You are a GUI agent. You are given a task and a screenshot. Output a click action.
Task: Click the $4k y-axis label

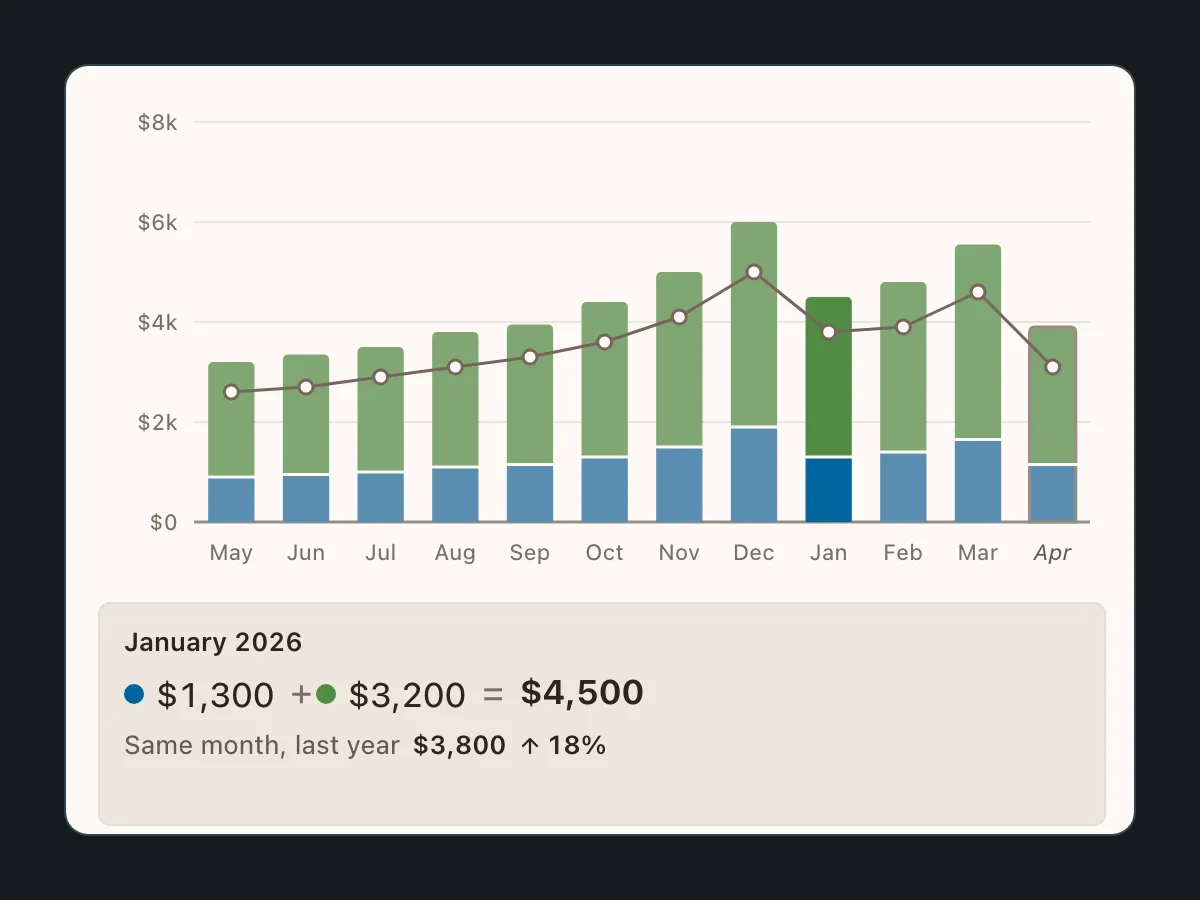point(158,322)
